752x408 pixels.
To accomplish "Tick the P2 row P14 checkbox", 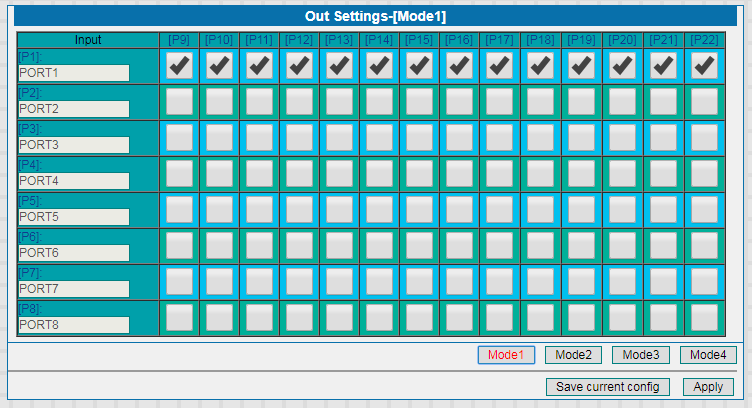I will (379, 102).
